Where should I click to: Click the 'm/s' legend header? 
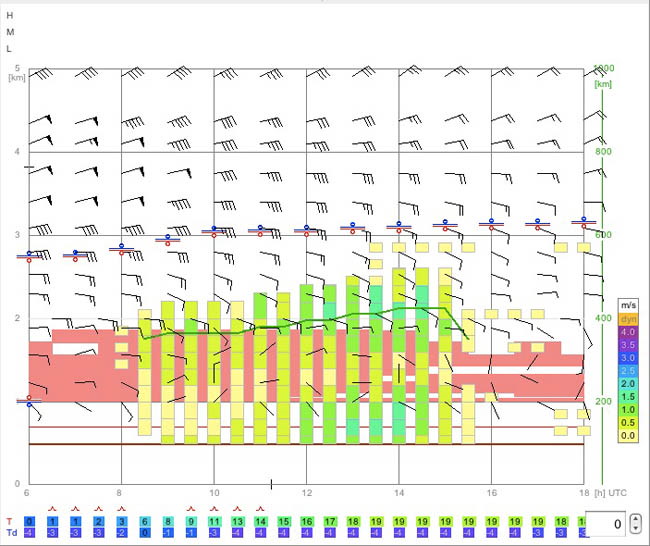628,306
